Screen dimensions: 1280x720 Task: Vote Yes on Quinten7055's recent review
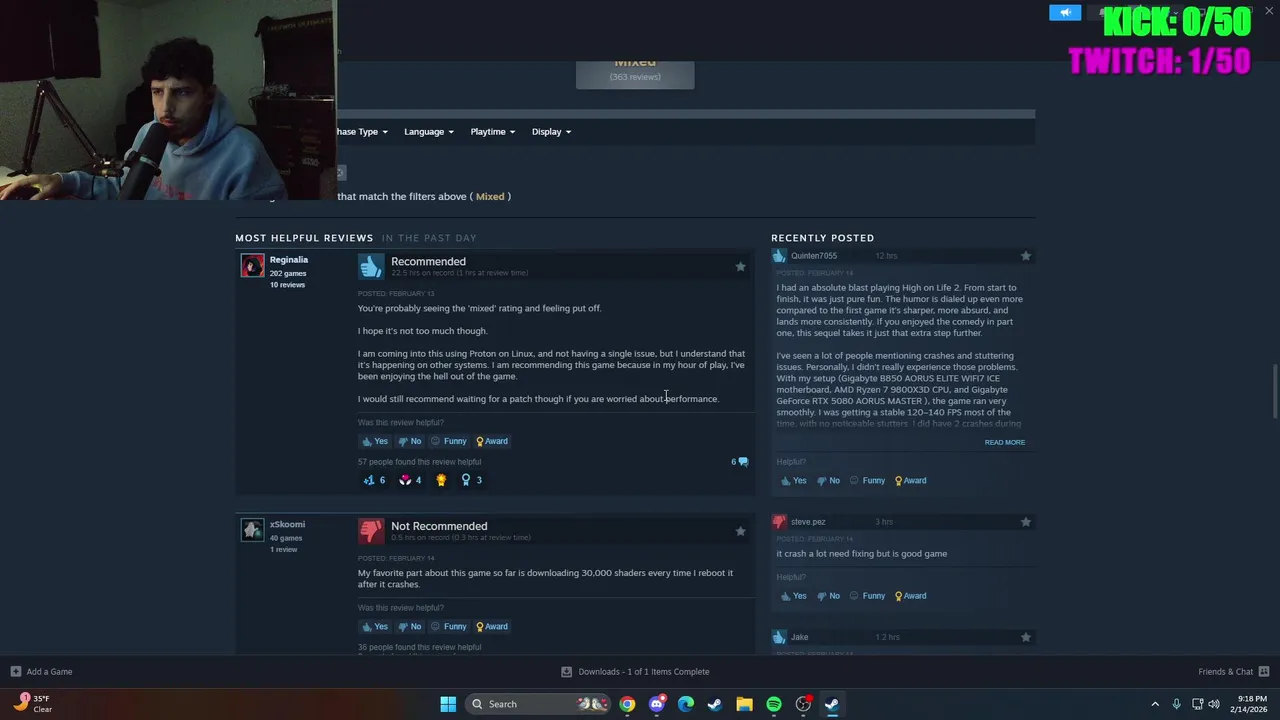pyautogui.click(x=793, y=481)
